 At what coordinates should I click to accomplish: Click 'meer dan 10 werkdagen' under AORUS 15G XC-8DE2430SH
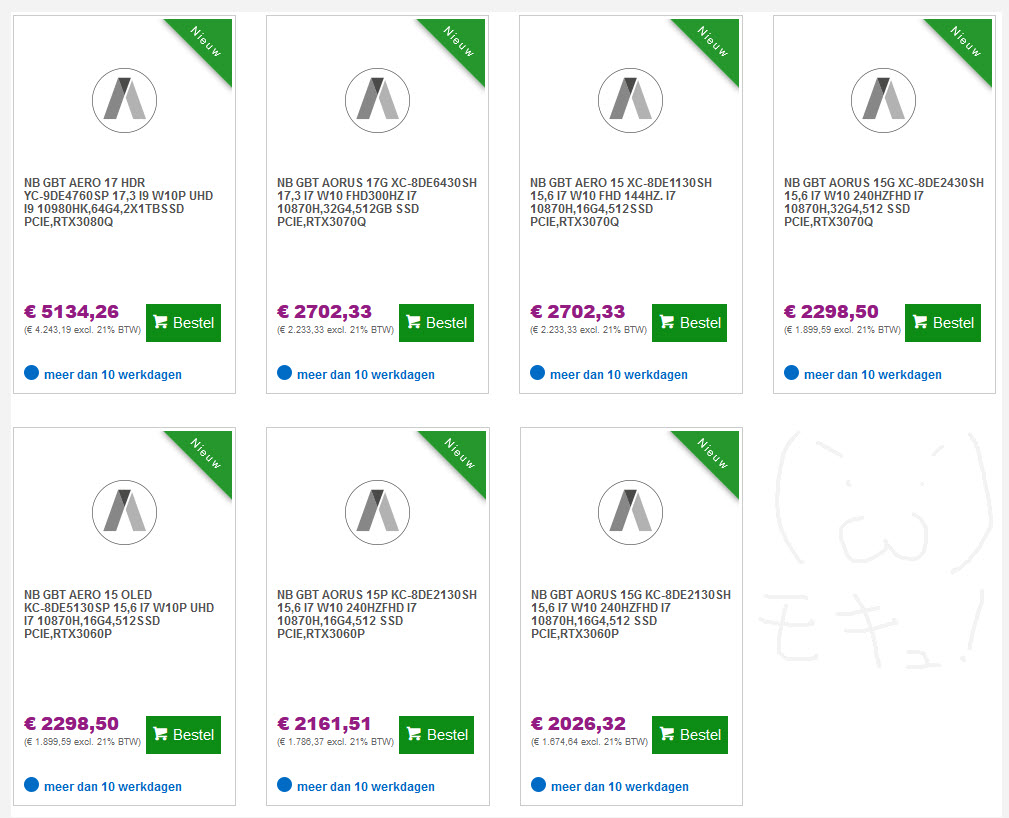[x=873, y=375]
